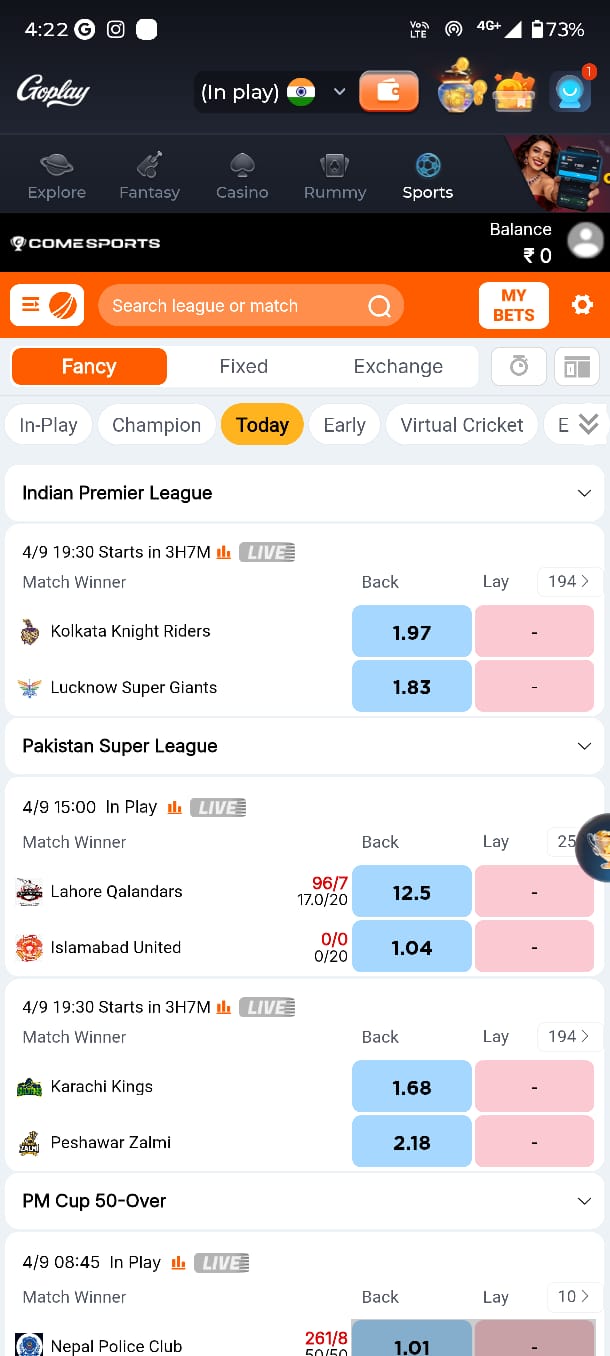Open the settings gear icon

click(x=582, y=305)
